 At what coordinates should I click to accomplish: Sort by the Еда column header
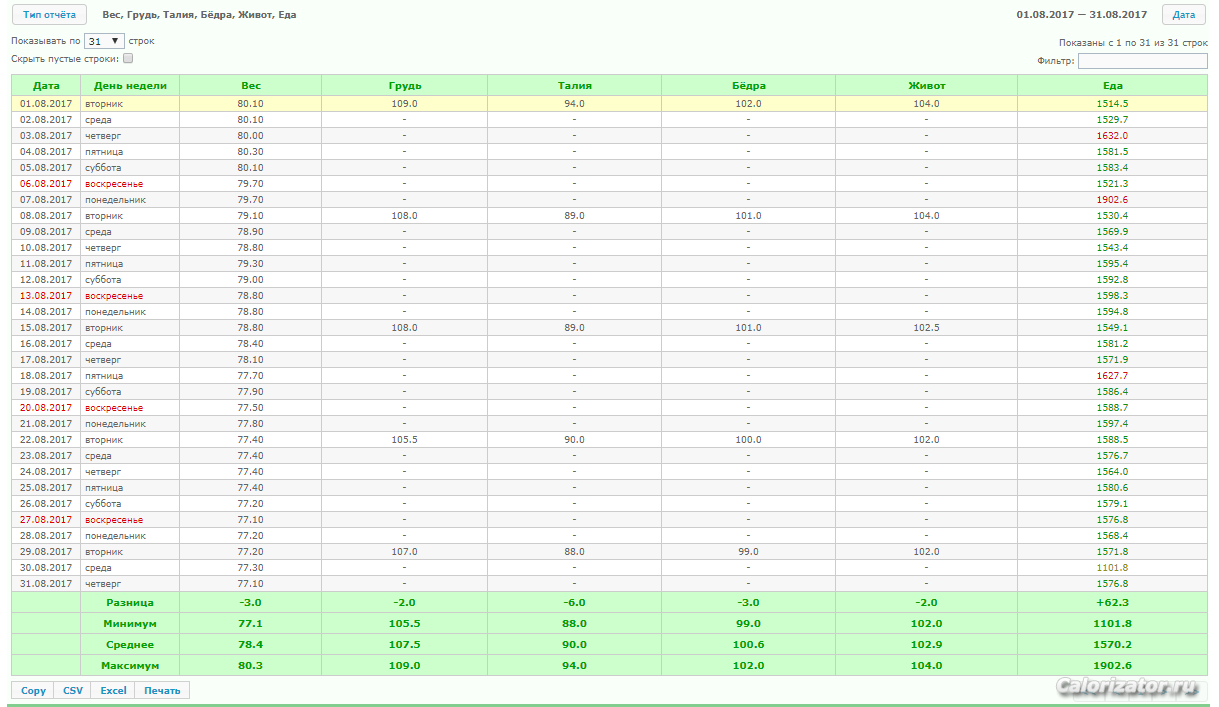pos(1112,85)
